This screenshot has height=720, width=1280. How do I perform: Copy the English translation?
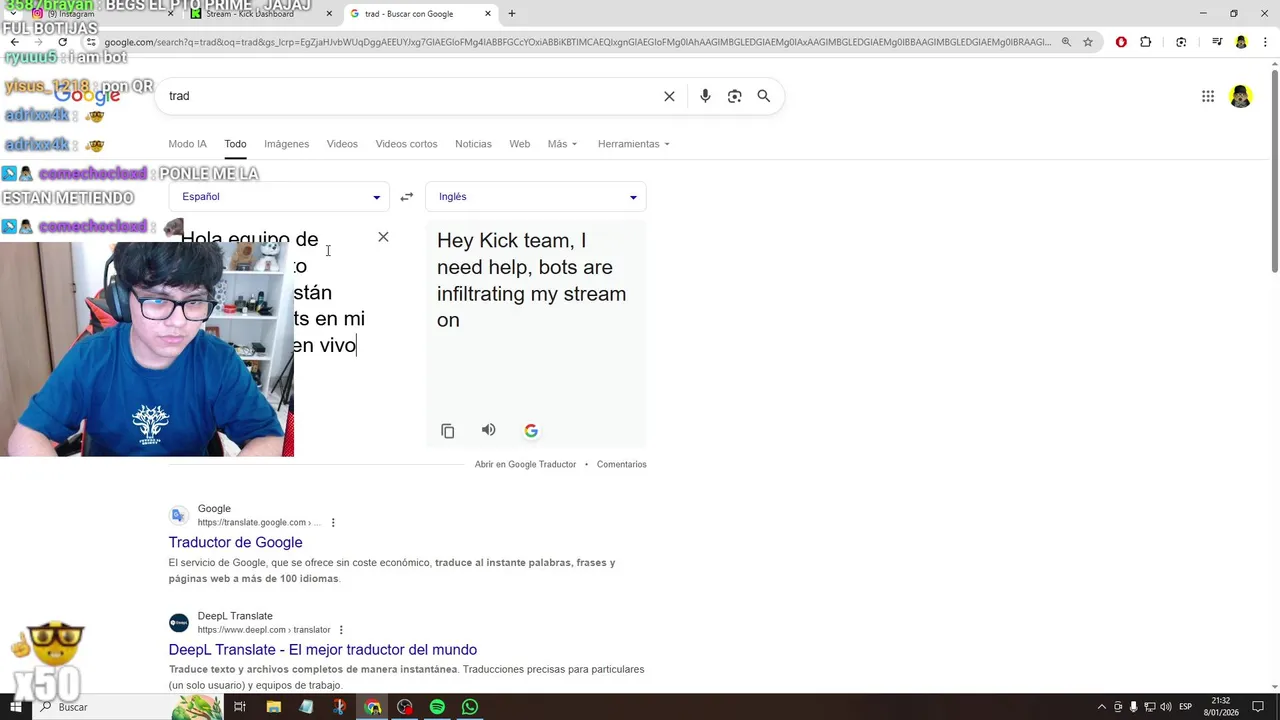coord(448,431)
